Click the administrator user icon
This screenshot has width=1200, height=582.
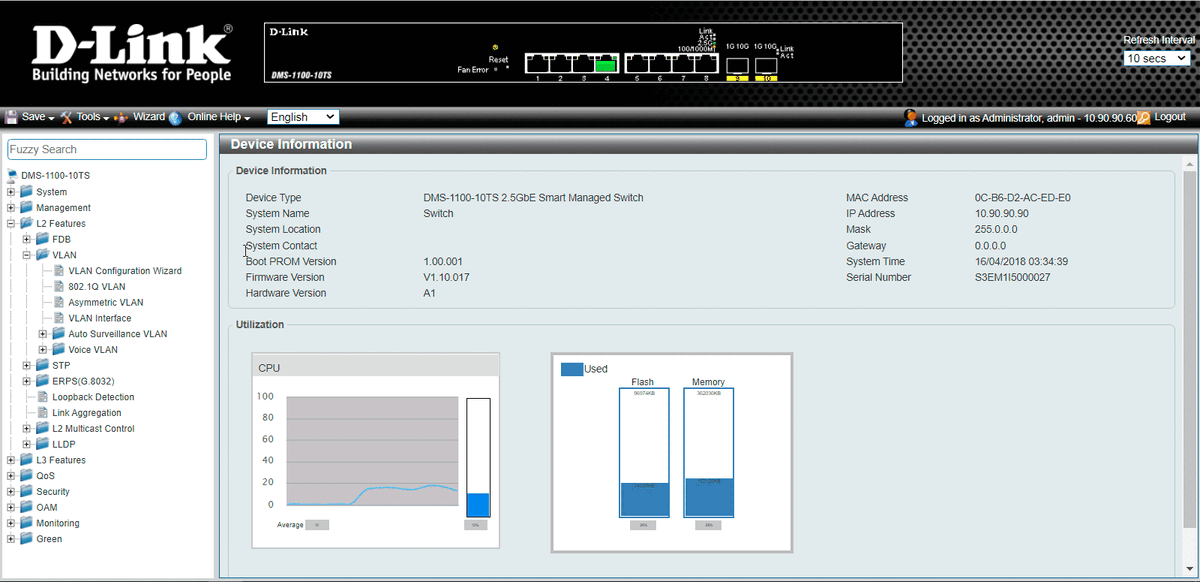tap(911, 117)
